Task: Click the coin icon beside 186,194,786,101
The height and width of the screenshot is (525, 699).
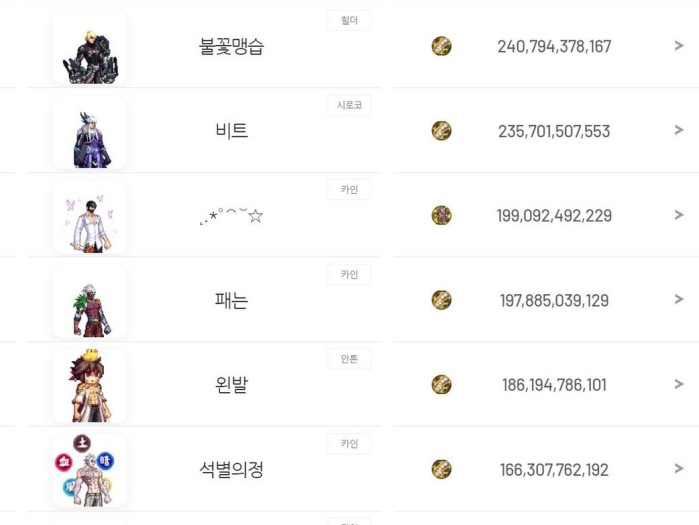Action: (441, 385)
